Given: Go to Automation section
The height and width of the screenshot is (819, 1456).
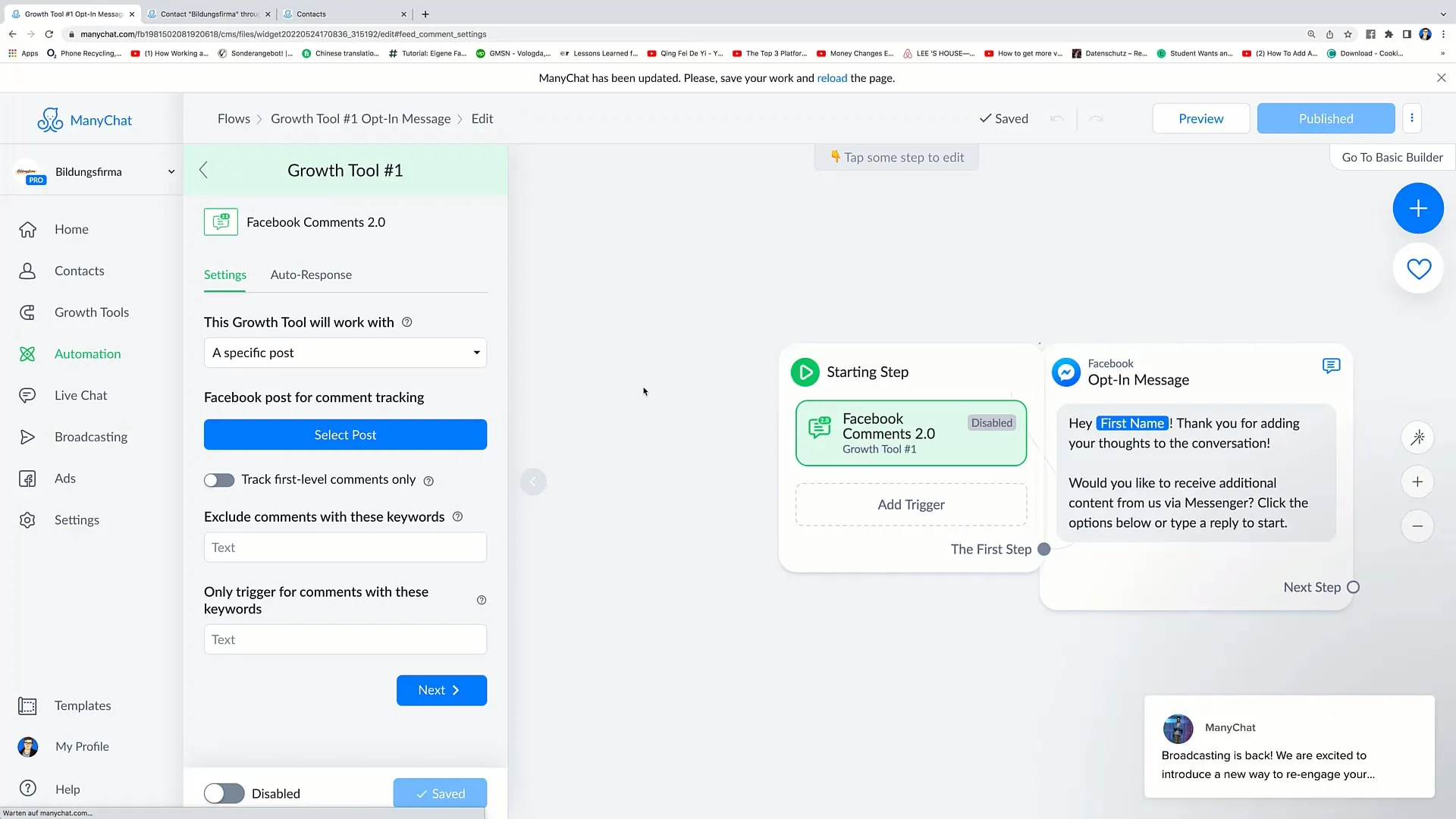Looking at the screenshot, I should tap(87, 354).
